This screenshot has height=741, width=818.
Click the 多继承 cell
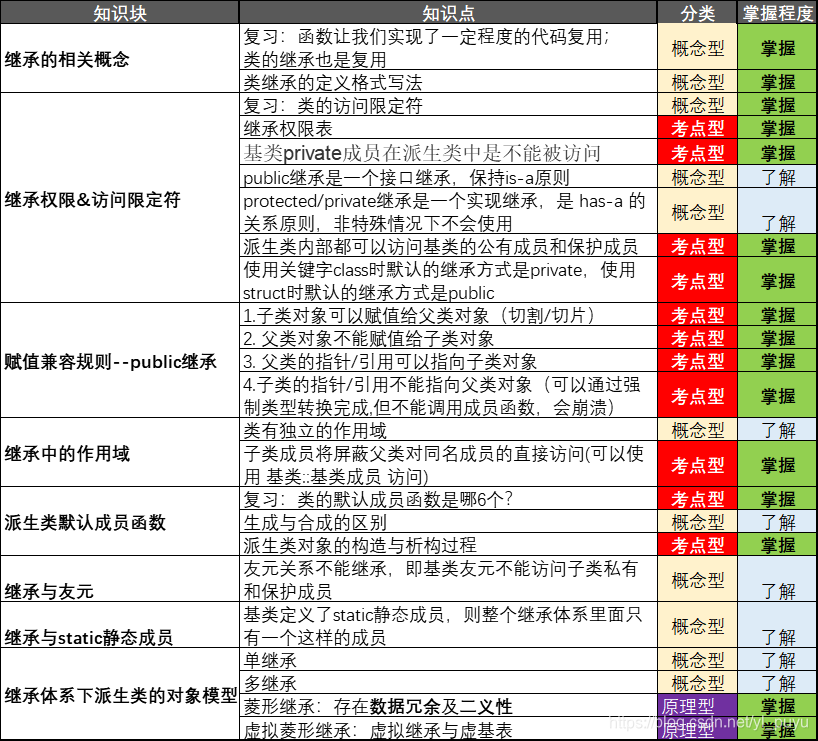[x=448, y=683]
